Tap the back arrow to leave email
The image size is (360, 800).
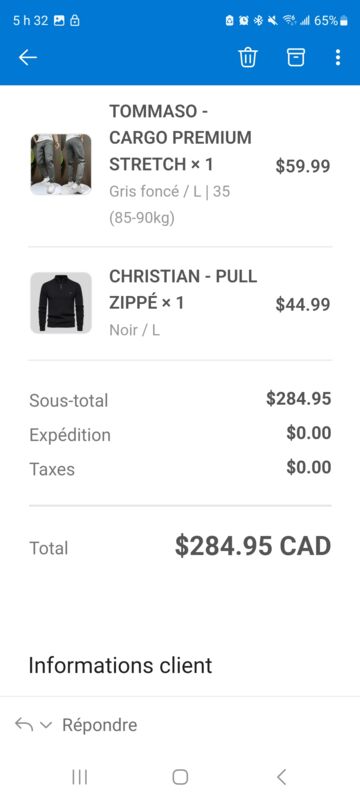coord(28,58)
